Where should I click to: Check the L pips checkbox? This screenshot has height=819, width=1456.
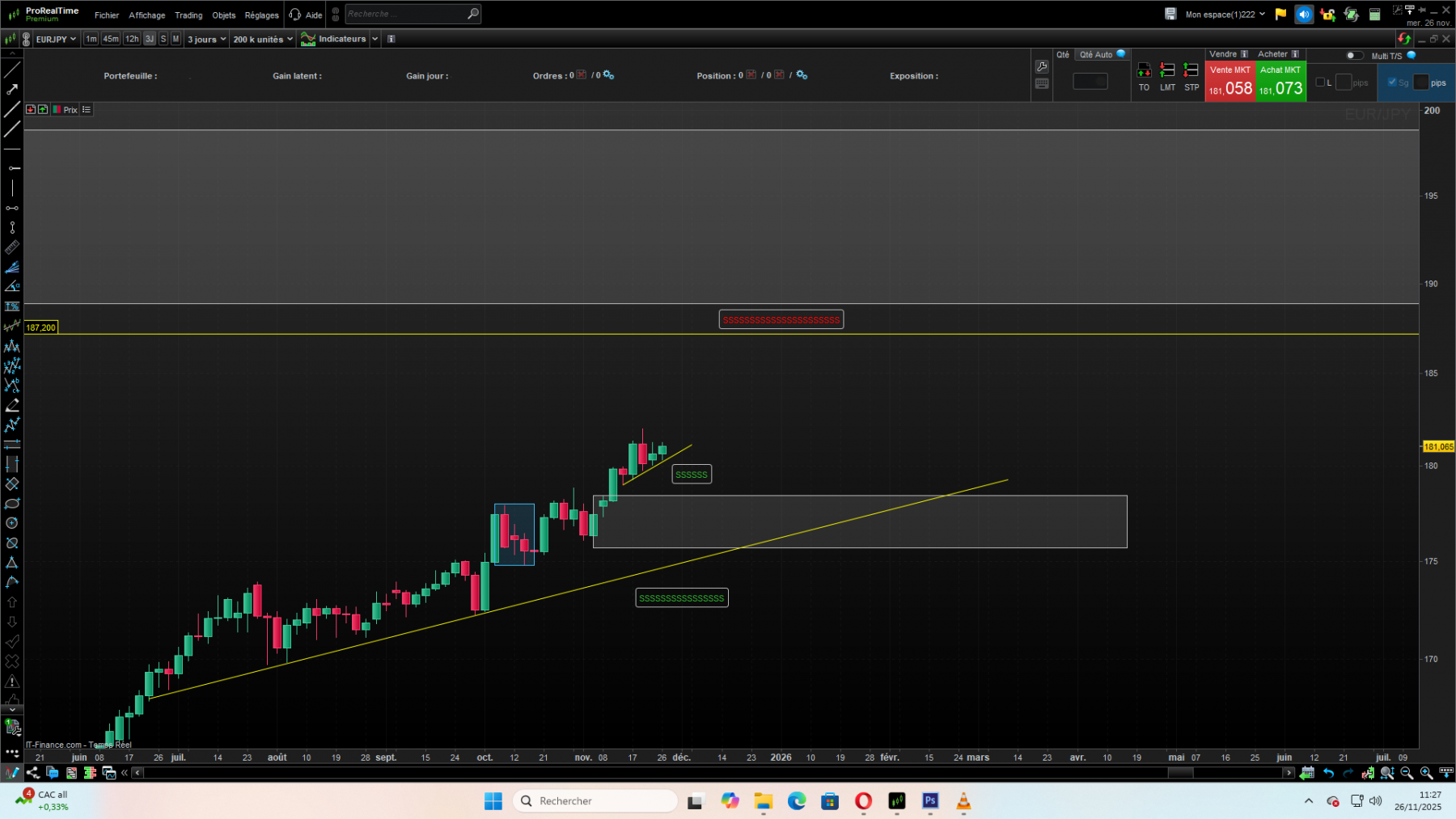pos(1320,82)
